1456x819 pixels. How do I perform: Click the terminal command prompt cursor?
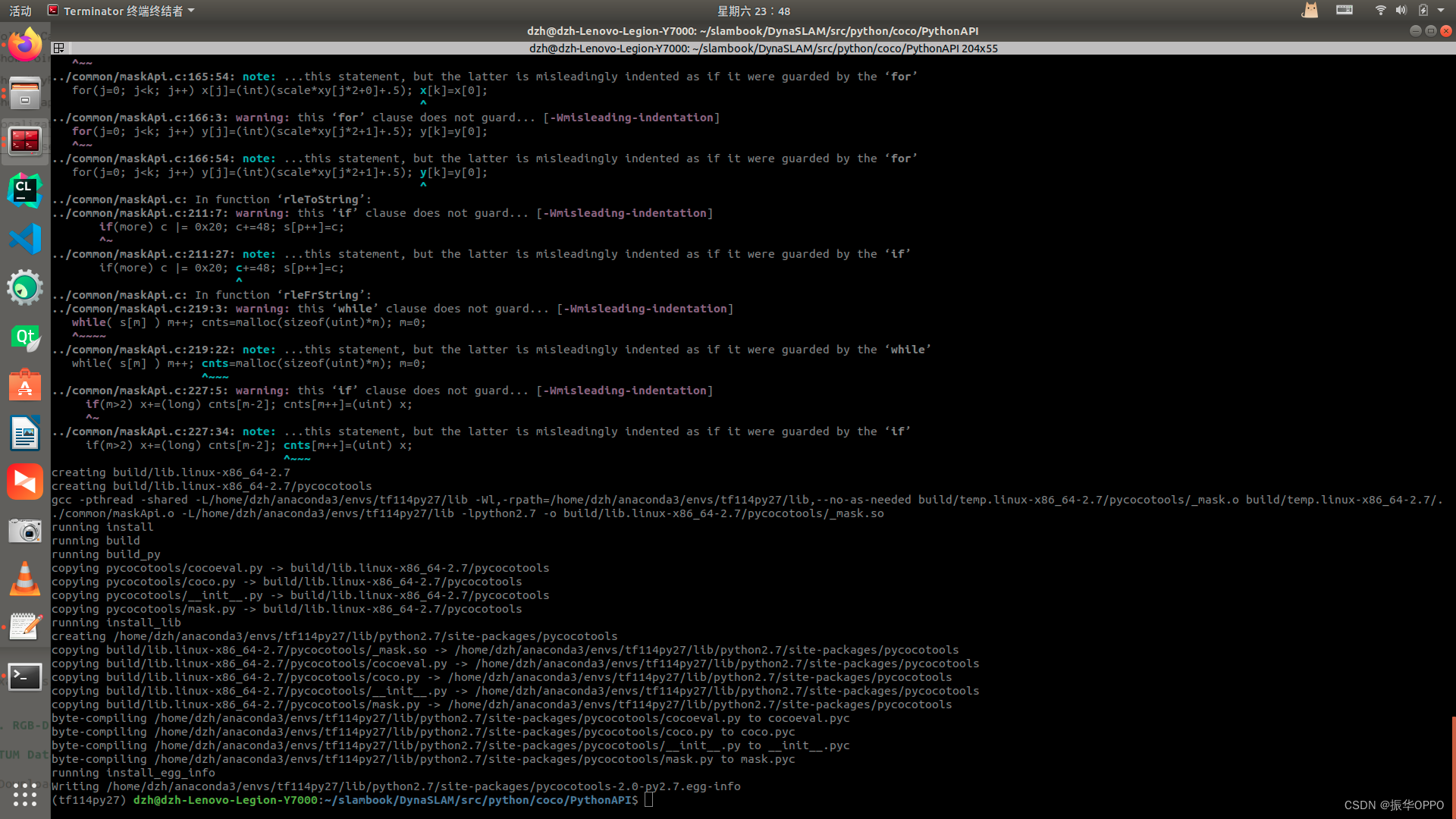point(648,800)
